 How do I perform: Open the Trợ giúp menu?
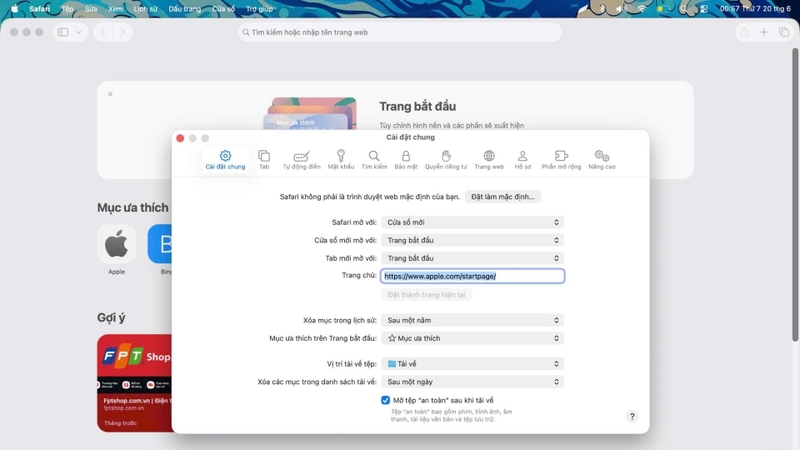(259, 9)
